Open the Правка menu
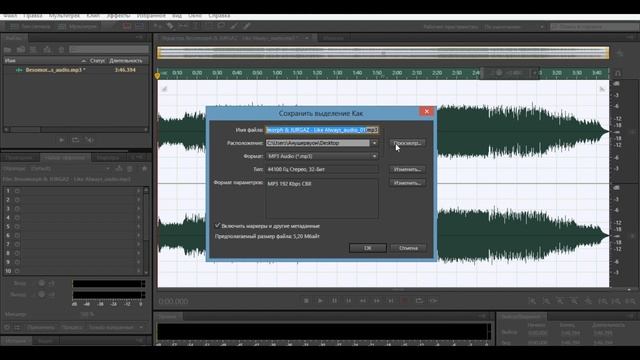Image resolution: width=640 pixels, height=360 pixels. click(33, 16)
